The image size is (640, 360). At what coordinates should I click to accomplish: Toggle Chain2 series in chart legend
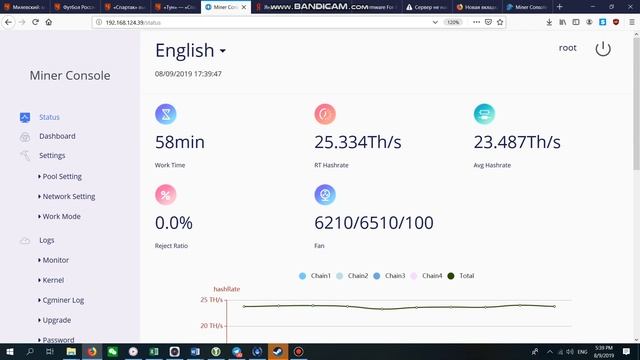(x=352, y=276)
